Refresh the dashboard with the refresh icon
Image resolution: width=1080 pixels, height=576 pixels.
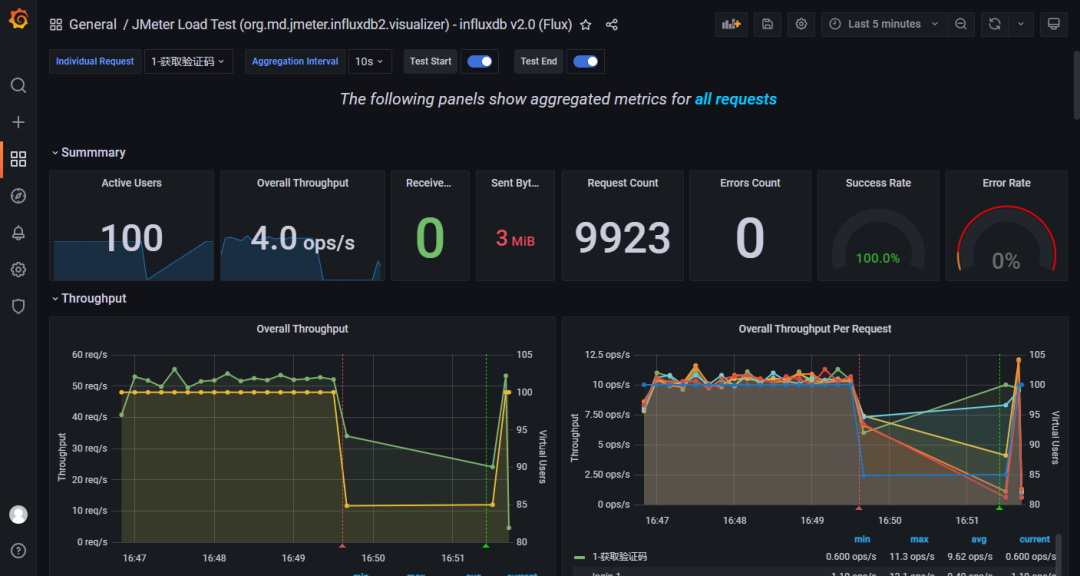[993, 23]
